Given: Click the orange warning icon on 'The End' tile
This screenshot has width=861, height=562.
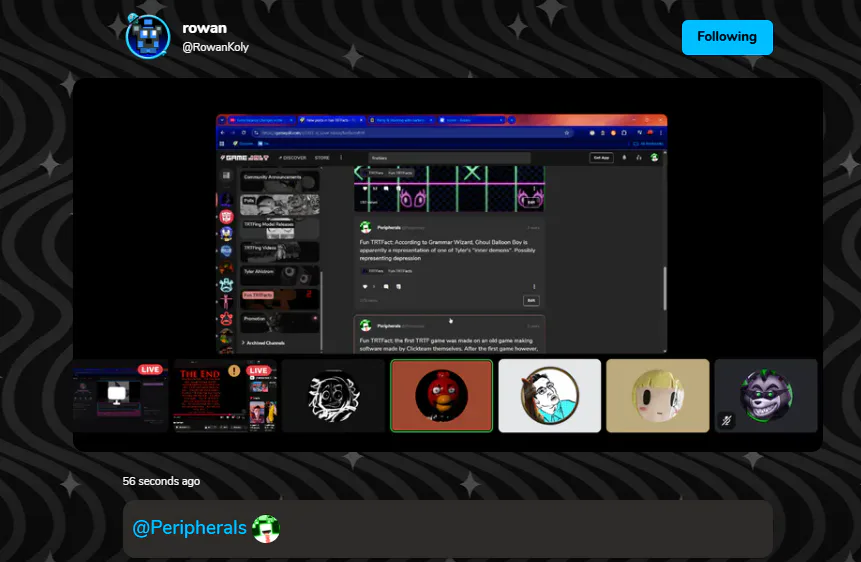Looking at the screenshot, I should (234, 371).
